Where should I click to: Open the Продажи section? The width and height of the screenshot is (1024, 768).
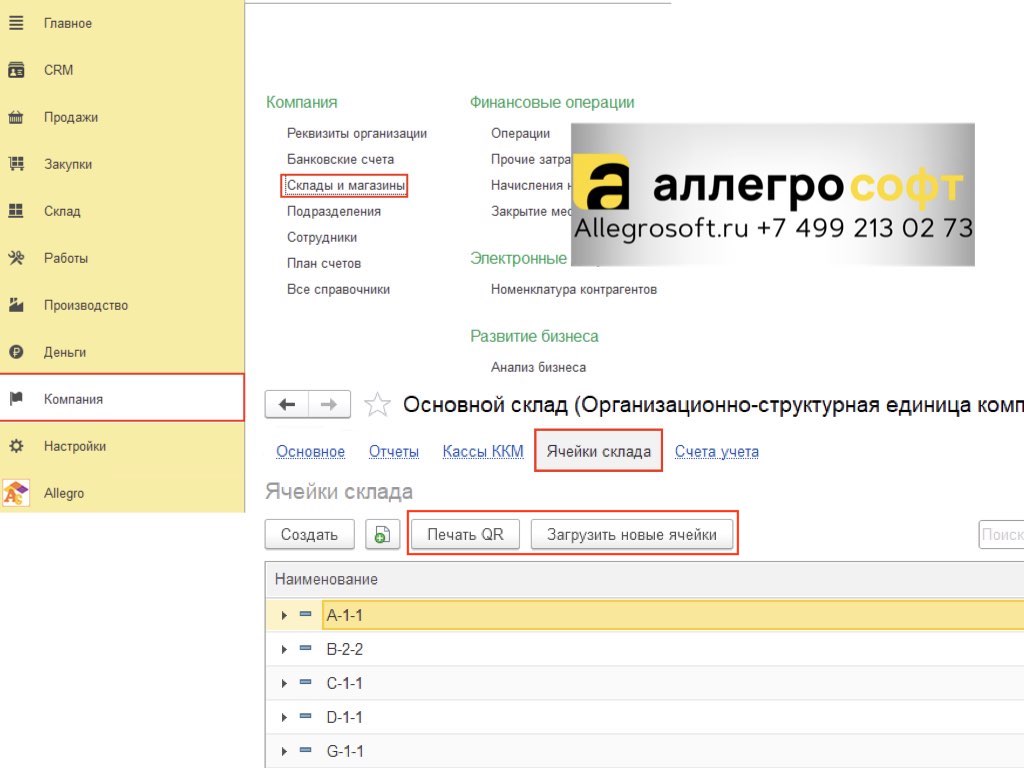[x=122, y=118]
